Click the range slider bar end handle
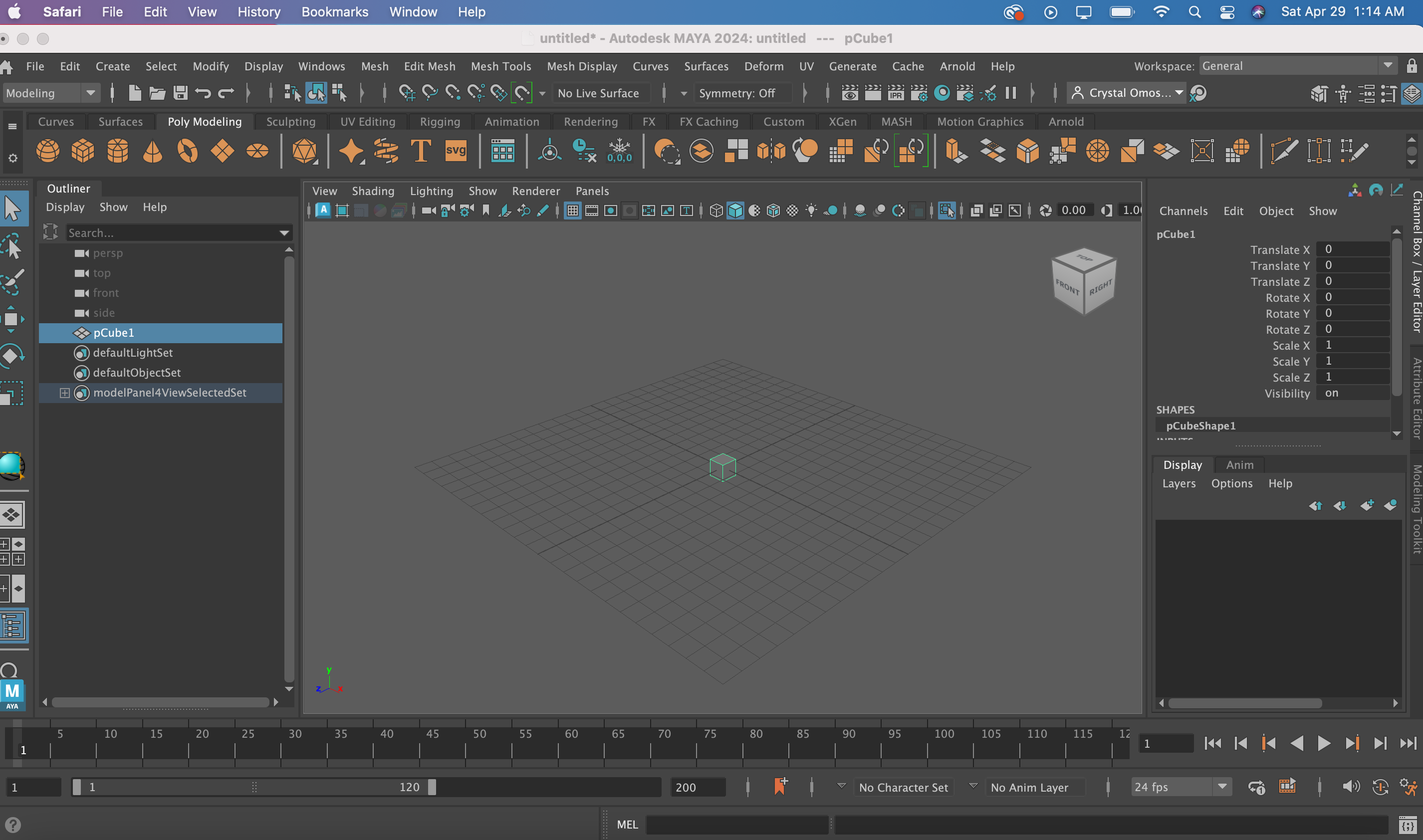The width and height of the screenshot is (1423, 840). 431,787
